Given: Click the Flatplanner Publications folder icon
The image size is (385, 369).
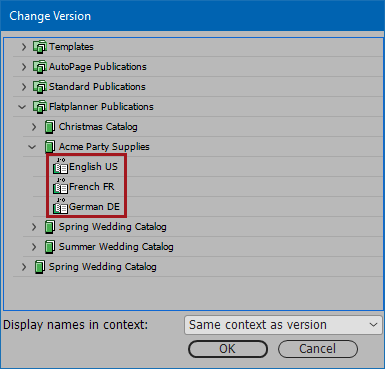Looking at the screenshot, I should coord(40,107).
